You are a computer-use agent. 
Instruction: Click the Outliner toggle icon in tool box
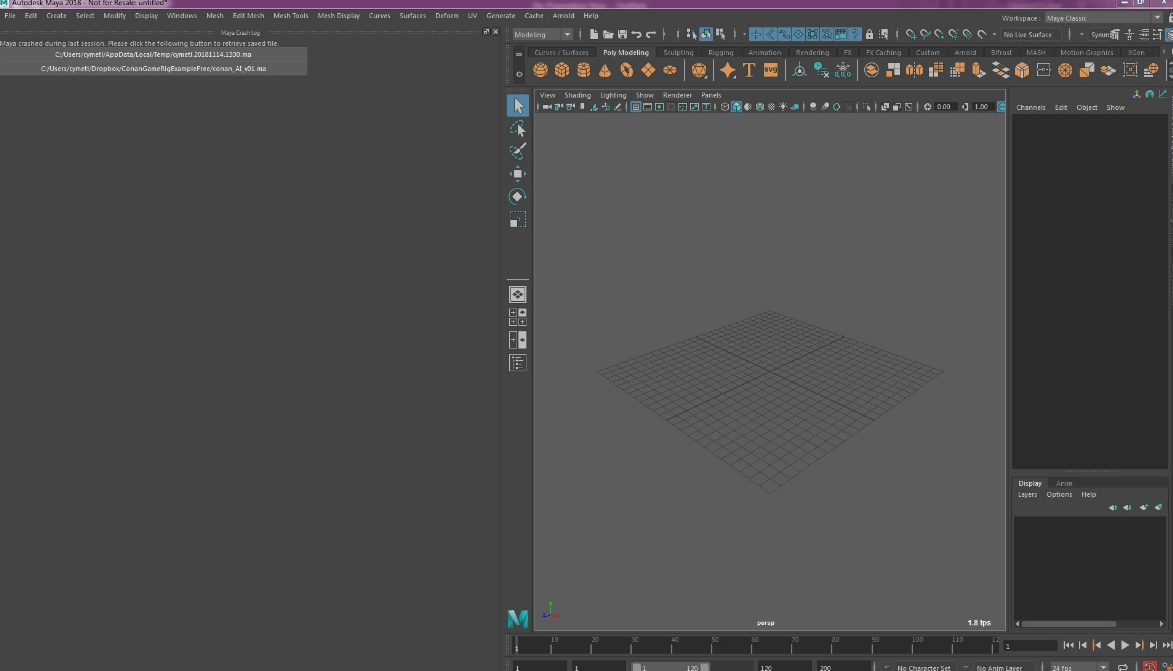pyautogui.click(x=518, y=363)
